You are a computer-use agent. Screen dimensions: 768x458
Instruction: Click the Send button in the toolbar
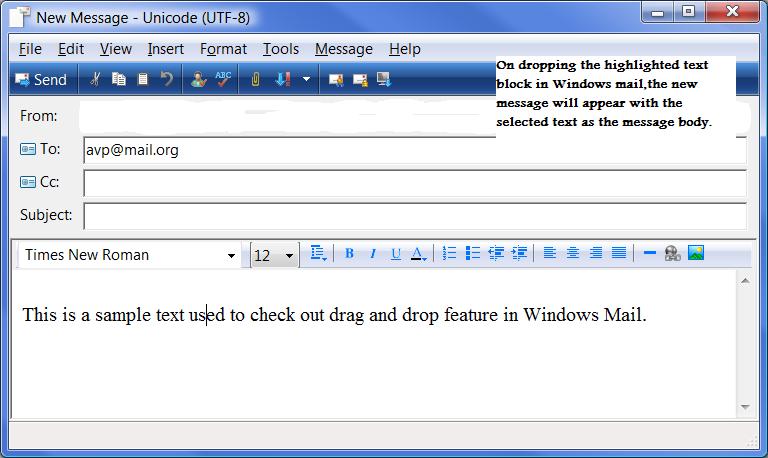[41, 79]
